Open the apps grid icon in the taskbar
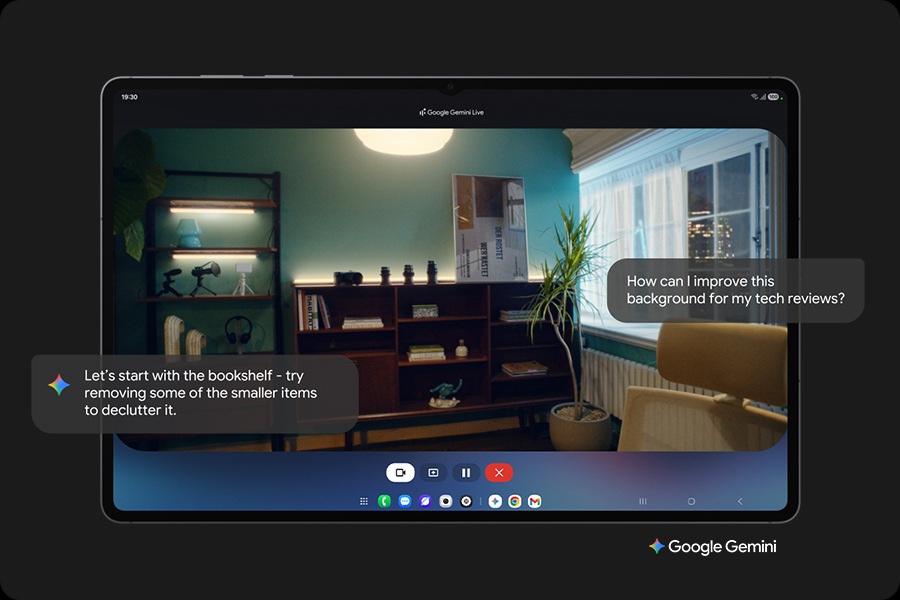This screenshot has height=600, width=900. [364, 501]
